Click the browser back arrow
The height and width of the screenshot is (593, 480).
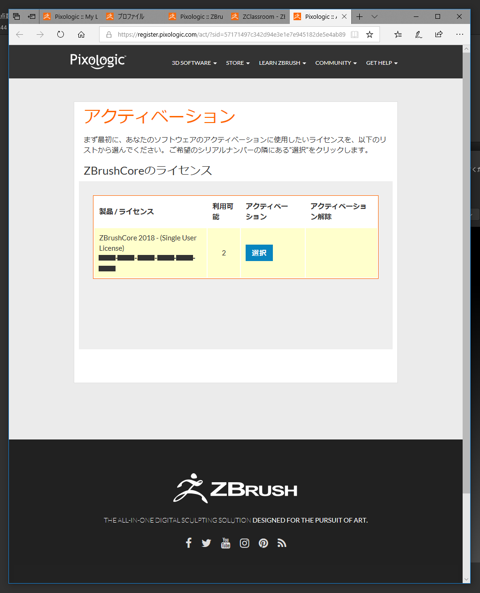(x=20, y=34)
